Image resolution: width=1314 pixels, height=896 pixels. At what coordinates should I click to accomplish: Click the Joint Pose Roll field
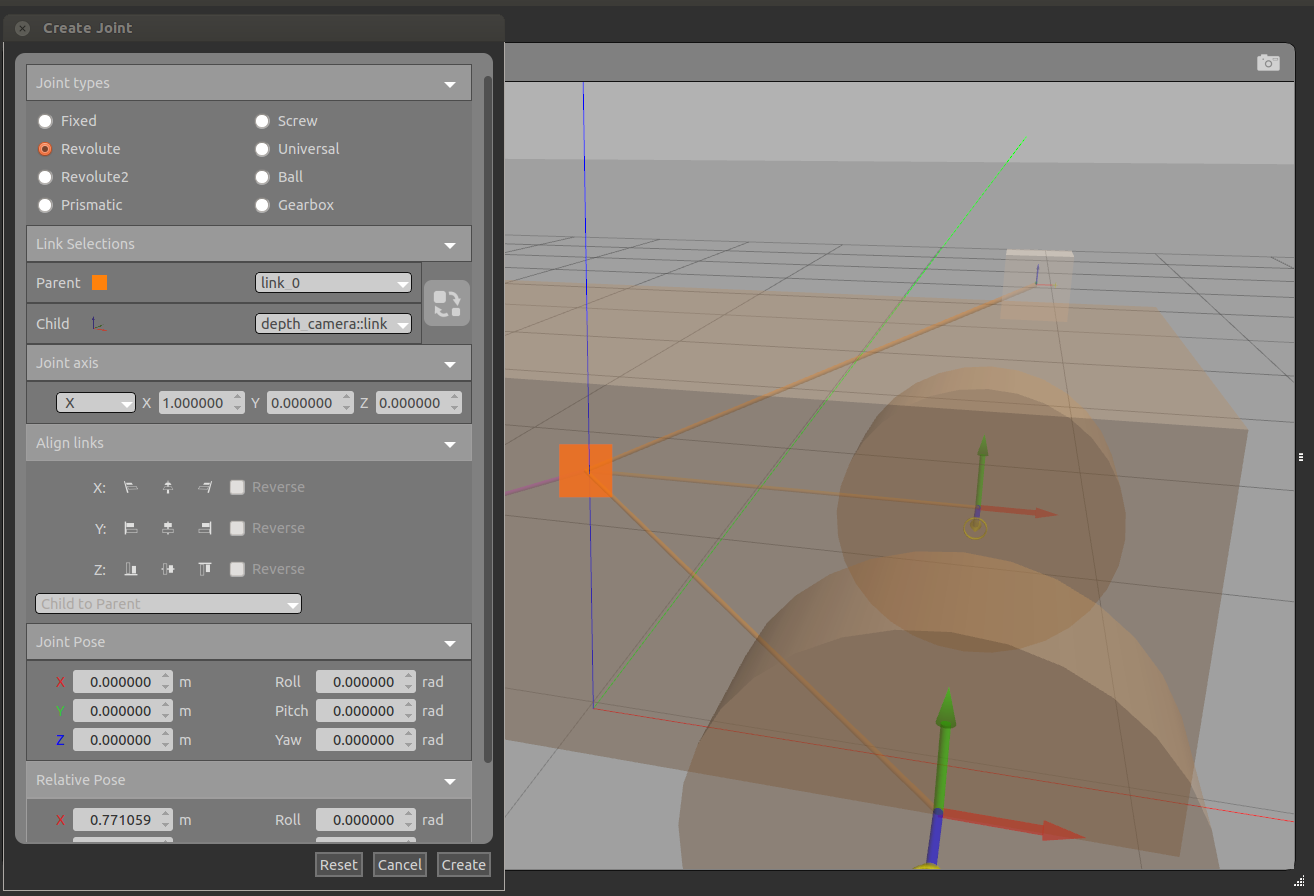click(x=365, y=682)
